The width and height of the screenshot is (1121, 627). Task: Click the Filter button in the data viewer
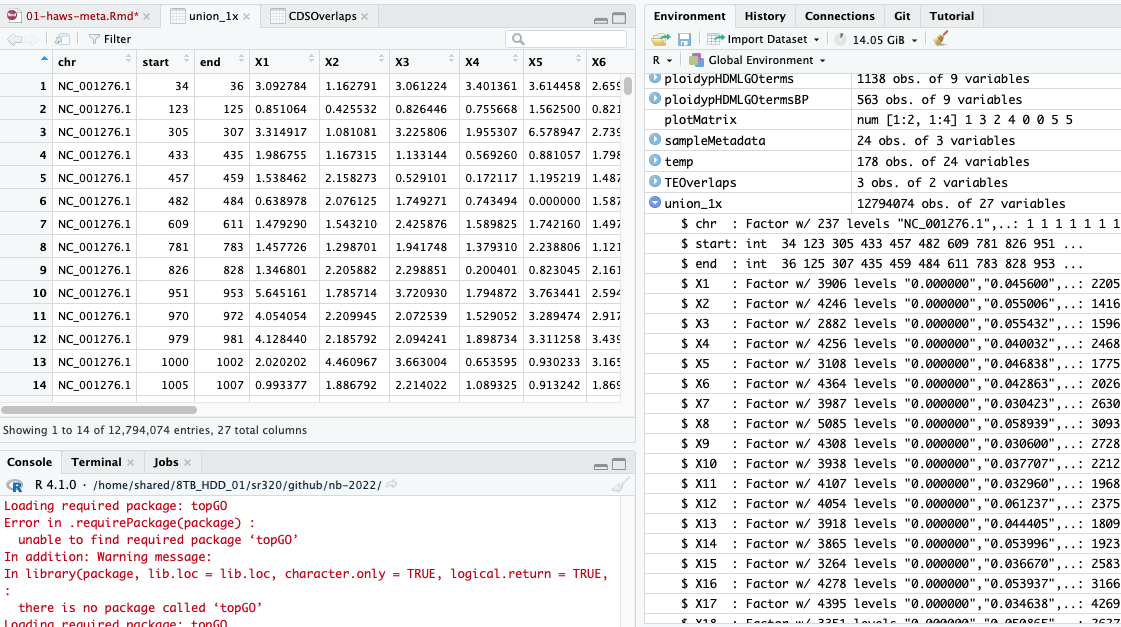coord(110,39)
